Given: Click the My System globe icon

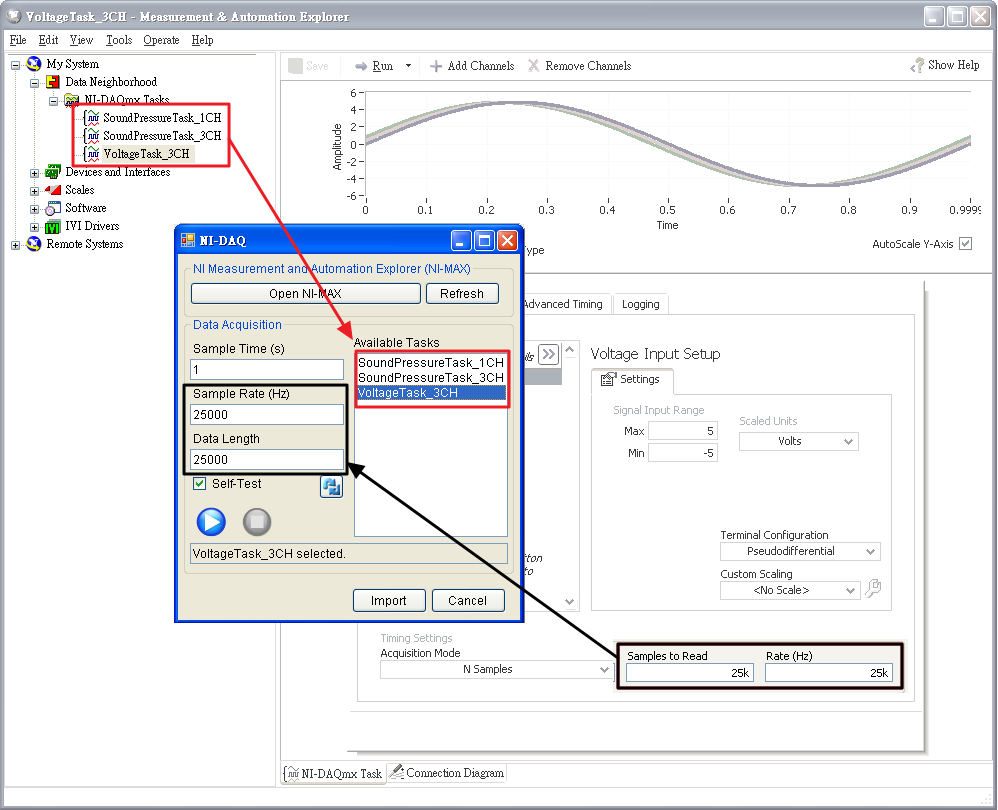Looking at the screenshot, I should (x=34, y=64).
